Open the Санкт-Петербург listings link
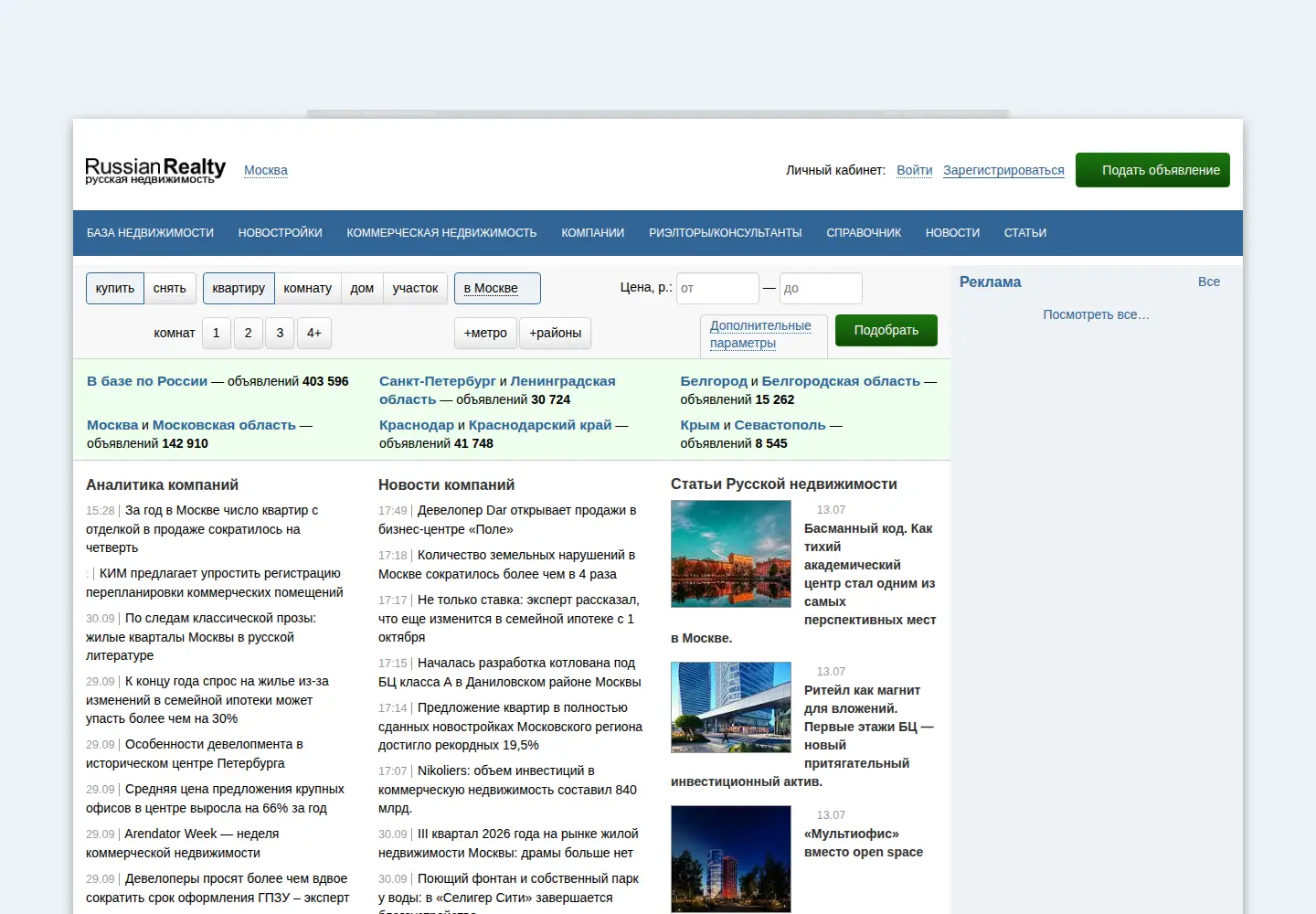The width and height of the screenshot is (1316, 914). pos(438,381)
